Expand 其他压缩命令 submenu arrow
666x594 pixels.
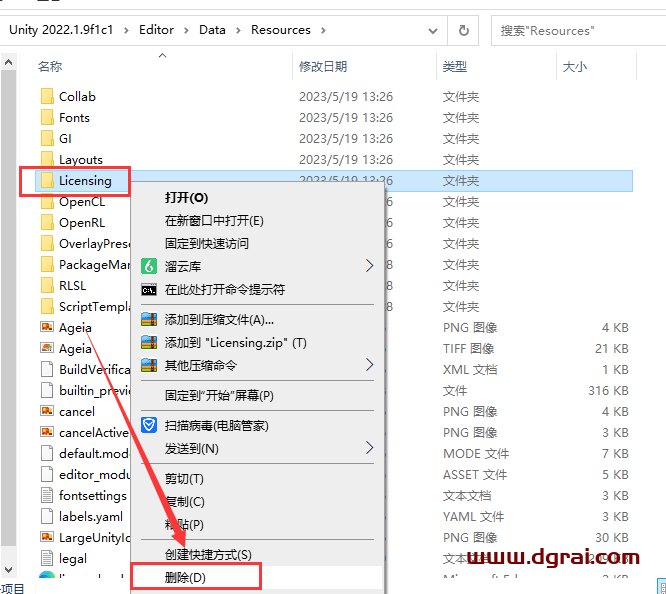(370, 365)
